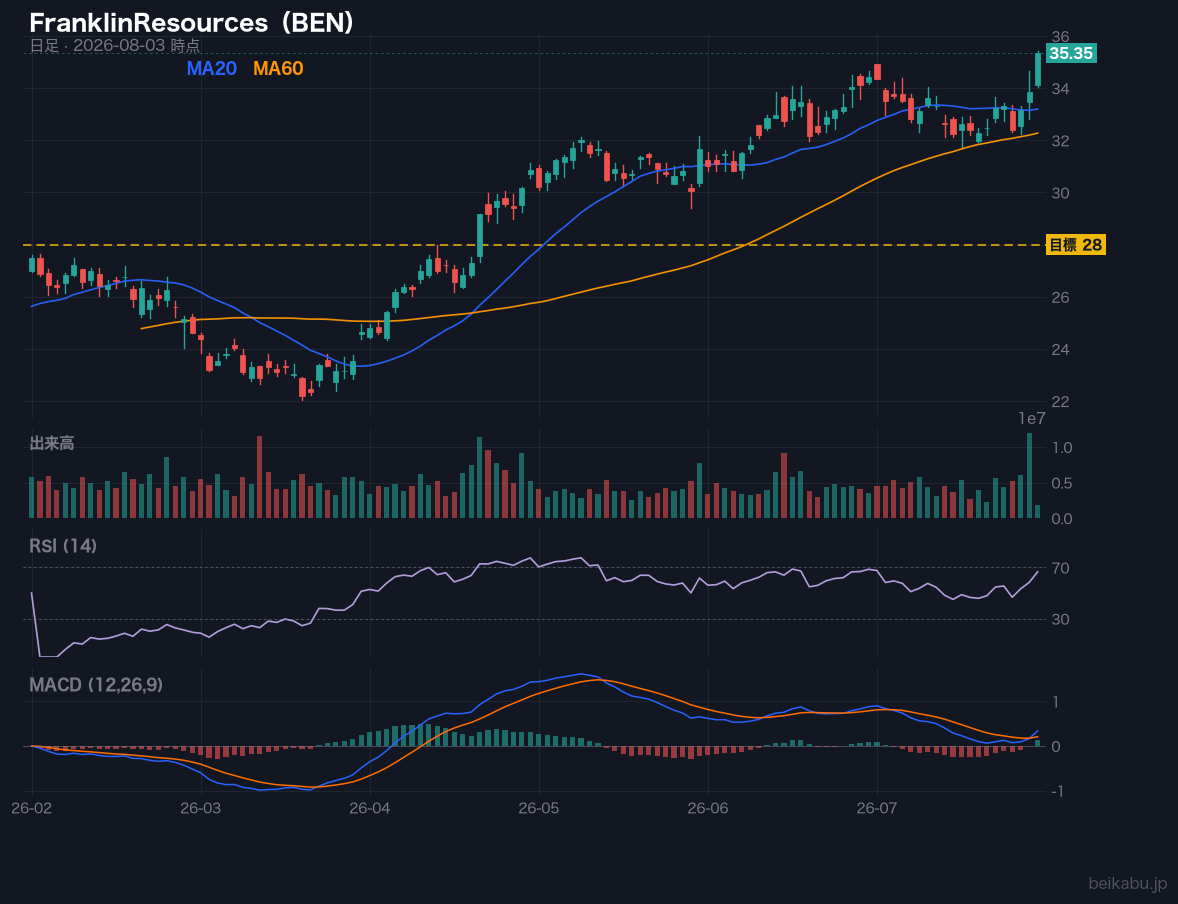Viewport: 1178px width, 904px height.
Task: Click the 26-02 x-axis date label
Action: pyautogui.click(x=32, y=809)
